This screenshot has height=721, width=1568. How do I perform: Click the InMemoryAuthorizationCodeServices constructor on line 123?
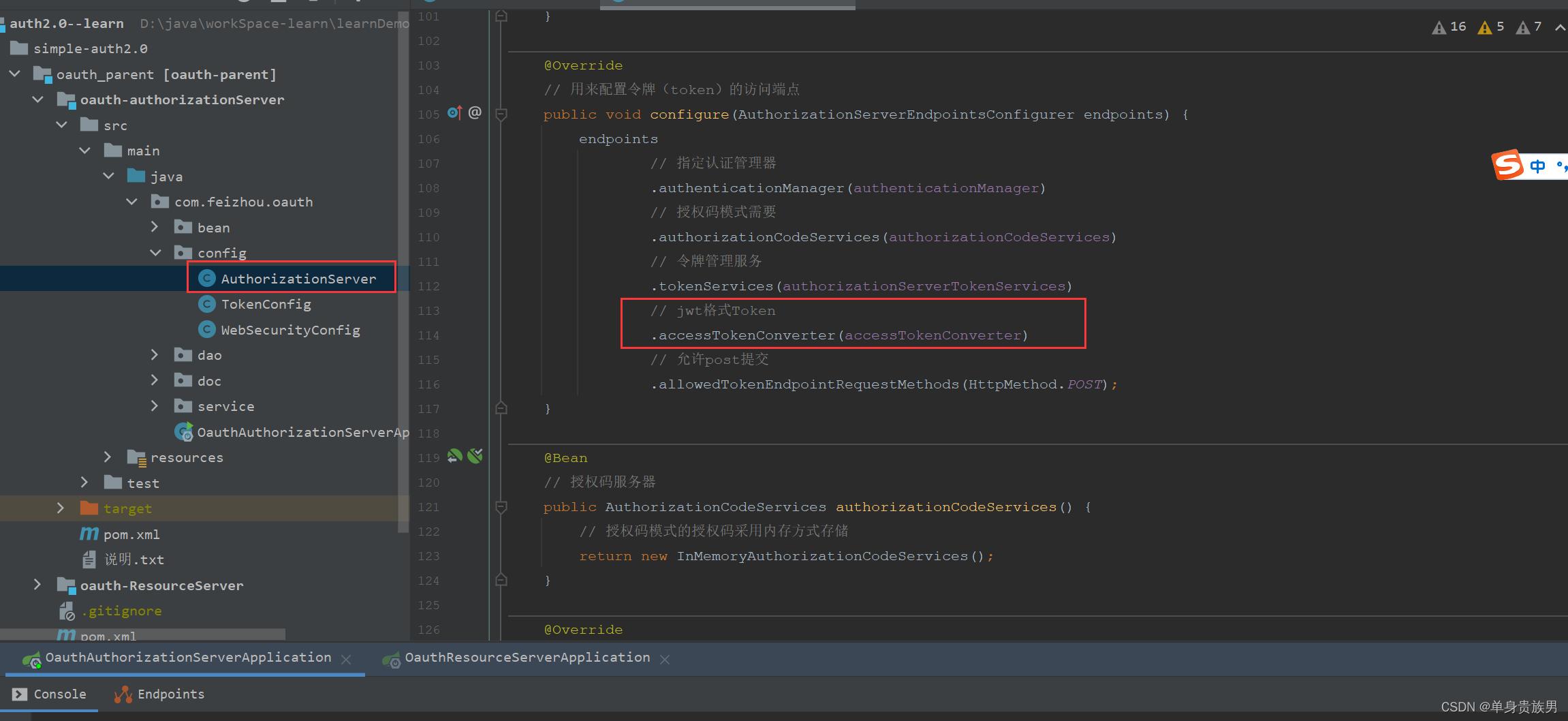(822, 555)
